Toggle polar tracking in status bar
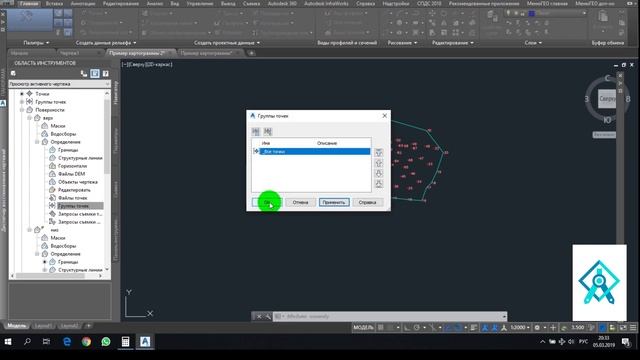 [x=417, y=327]
